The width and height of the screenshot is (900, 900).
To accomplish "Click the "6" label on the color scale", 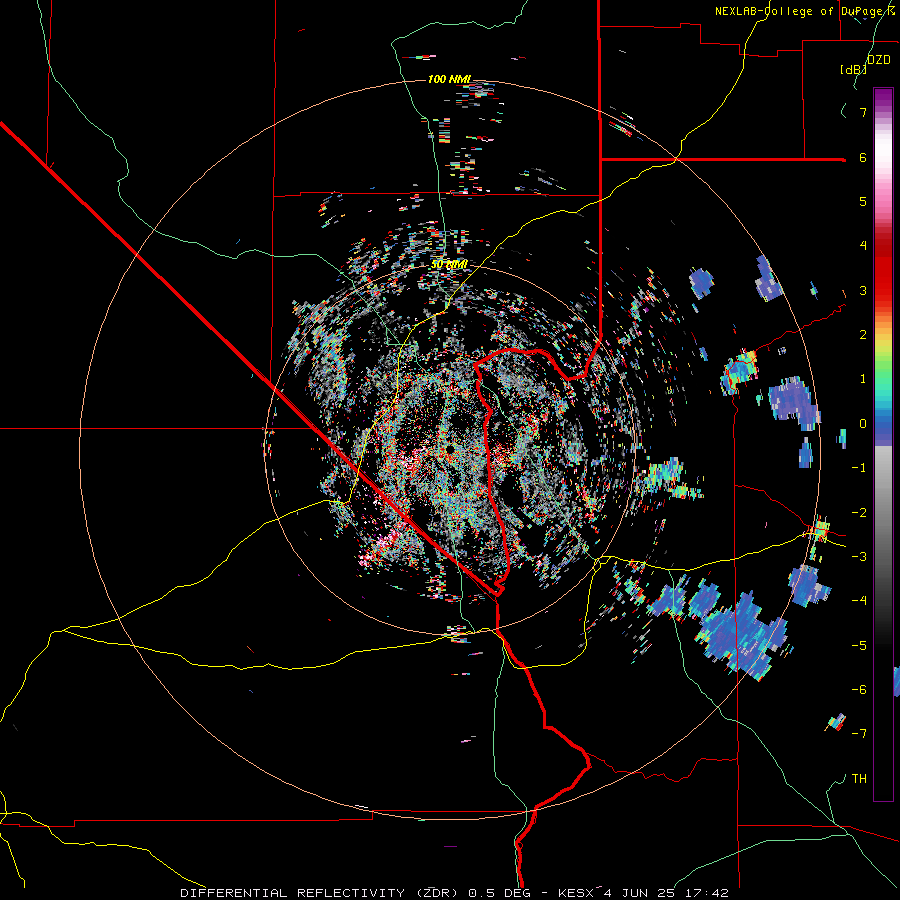I will click(863, 157).
